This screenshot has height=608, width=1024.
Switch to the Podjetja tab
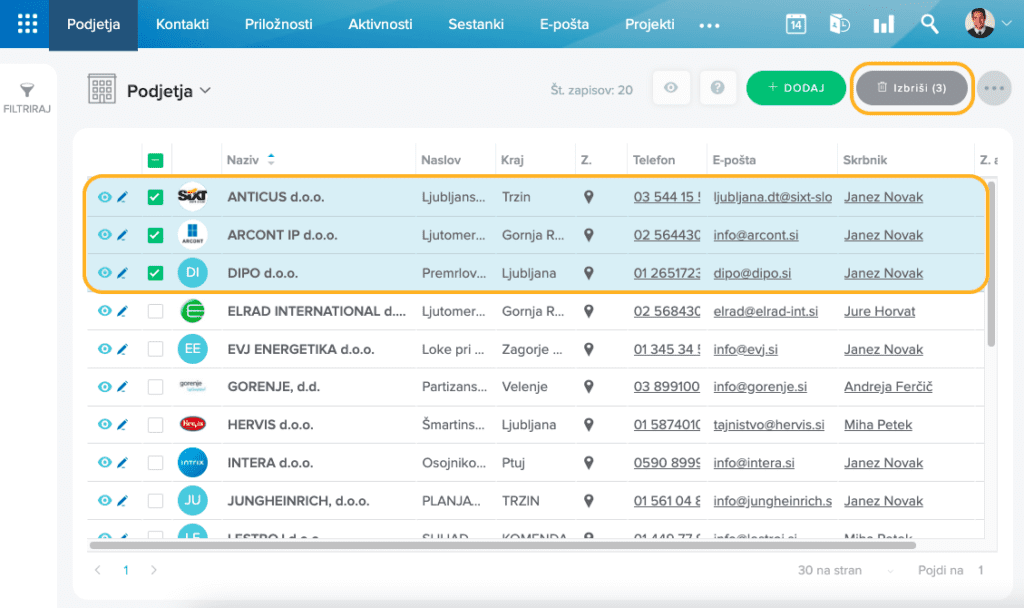(93, 24)
